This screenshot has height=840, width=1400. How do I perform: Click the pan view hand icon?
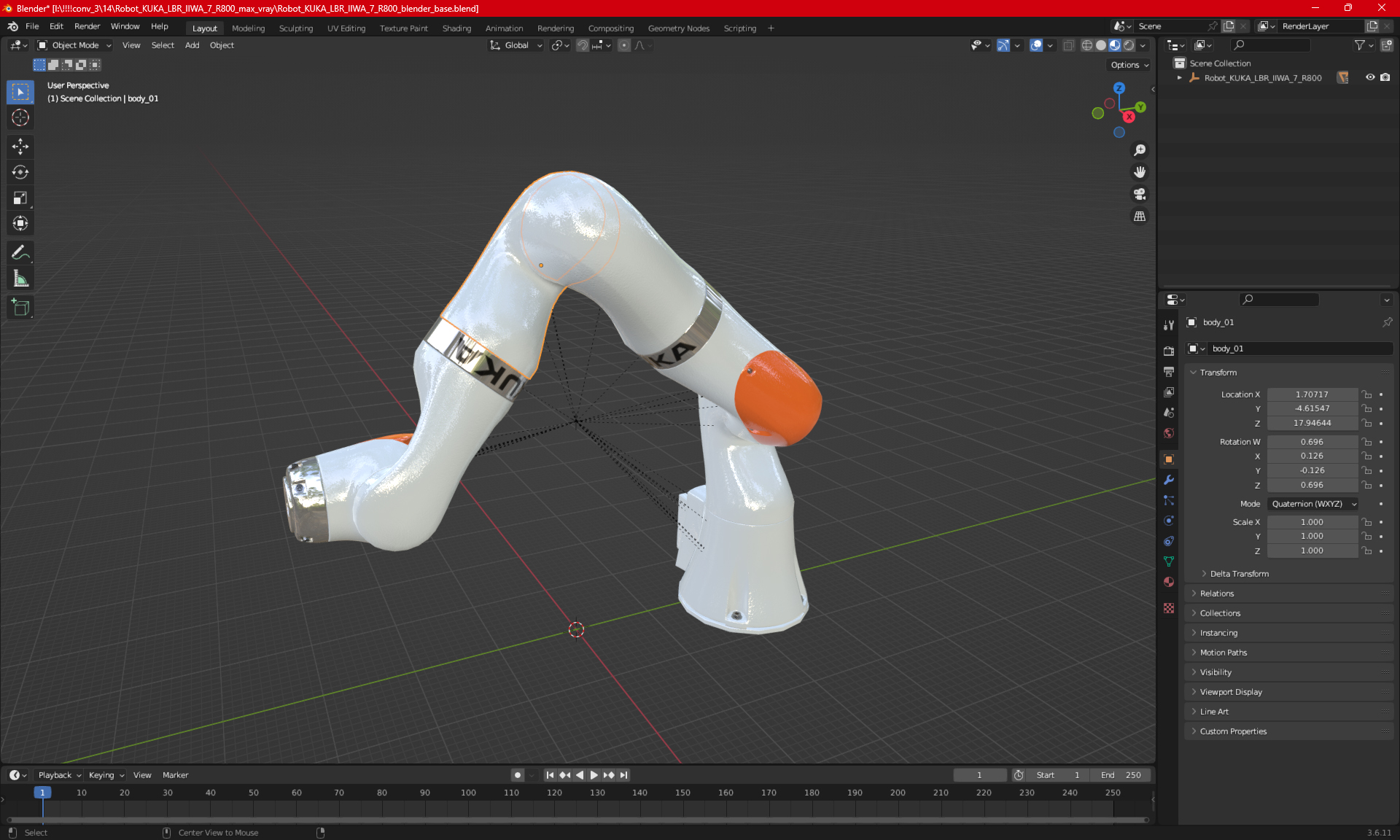(x=1140, y=172)
